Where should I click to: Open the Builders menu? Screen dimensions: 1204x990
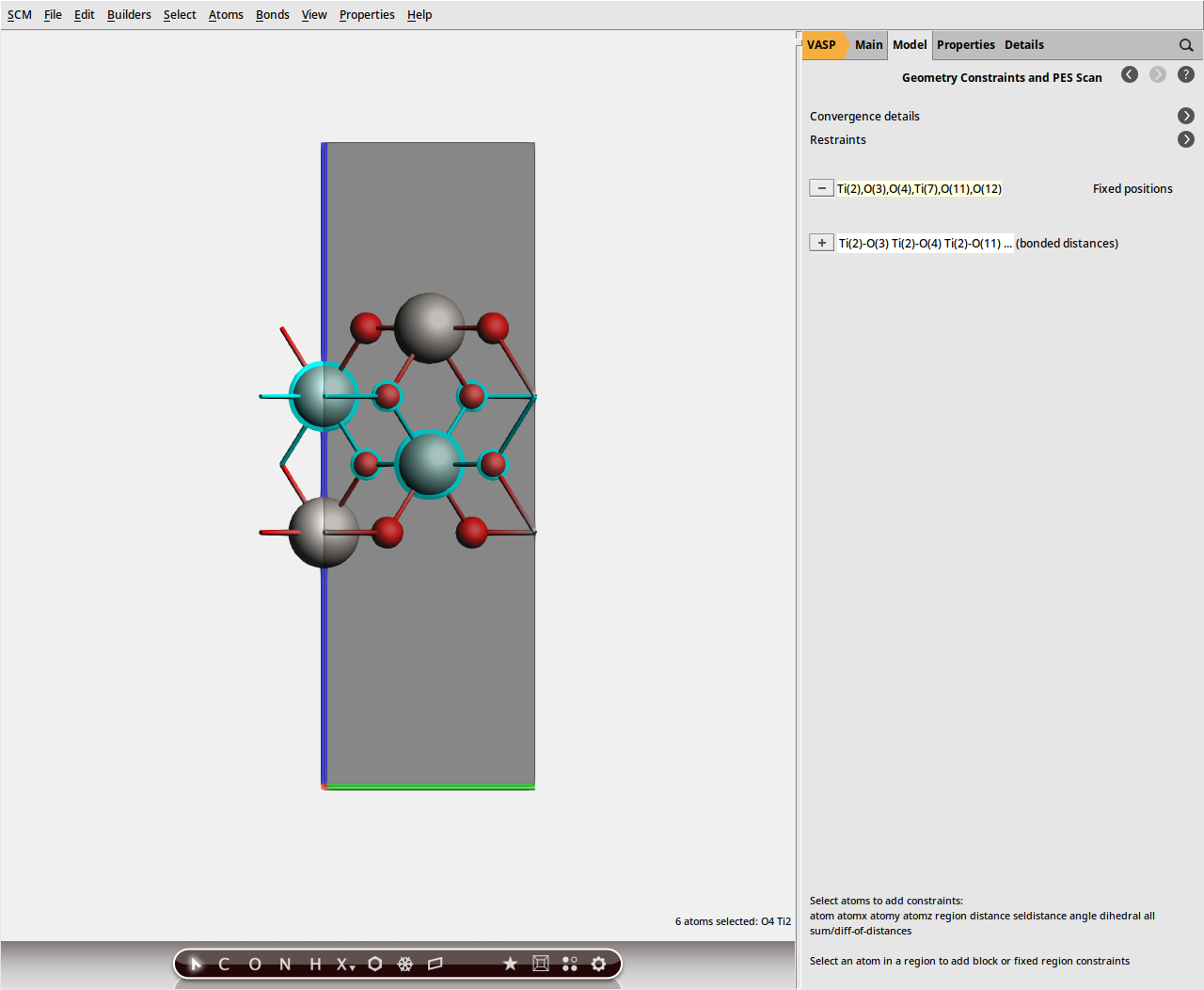pos(129,14)
